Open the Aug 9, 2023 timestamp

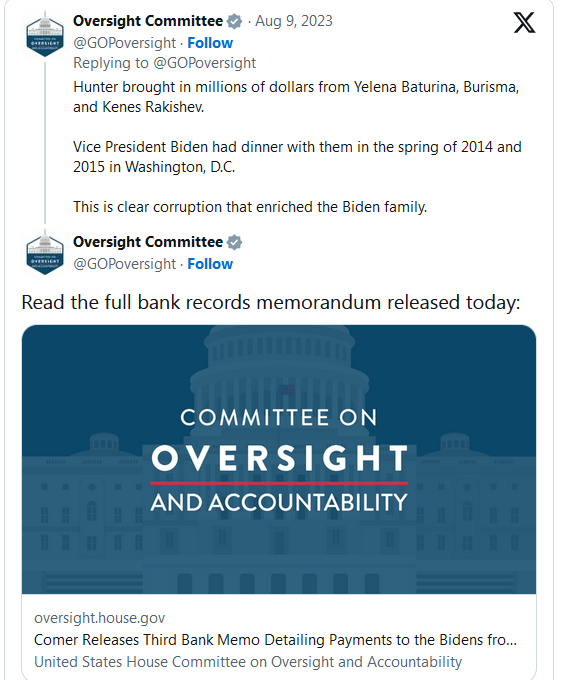click(x=294, y=21)
